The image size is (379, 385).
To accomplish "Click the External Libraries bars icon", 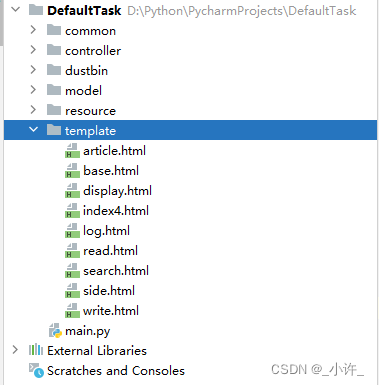I will pos(36,350).
